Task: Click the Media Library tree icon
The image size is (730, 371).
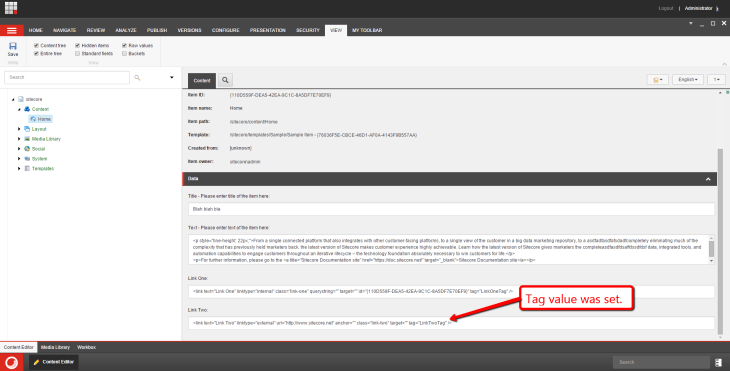Action: 27,139
